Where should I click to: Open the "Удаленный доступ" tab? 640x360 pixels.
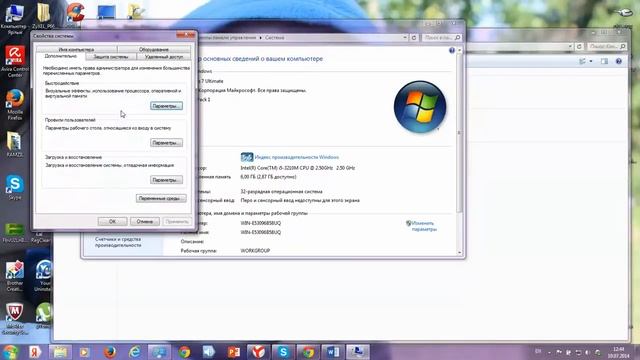(164, 57)
